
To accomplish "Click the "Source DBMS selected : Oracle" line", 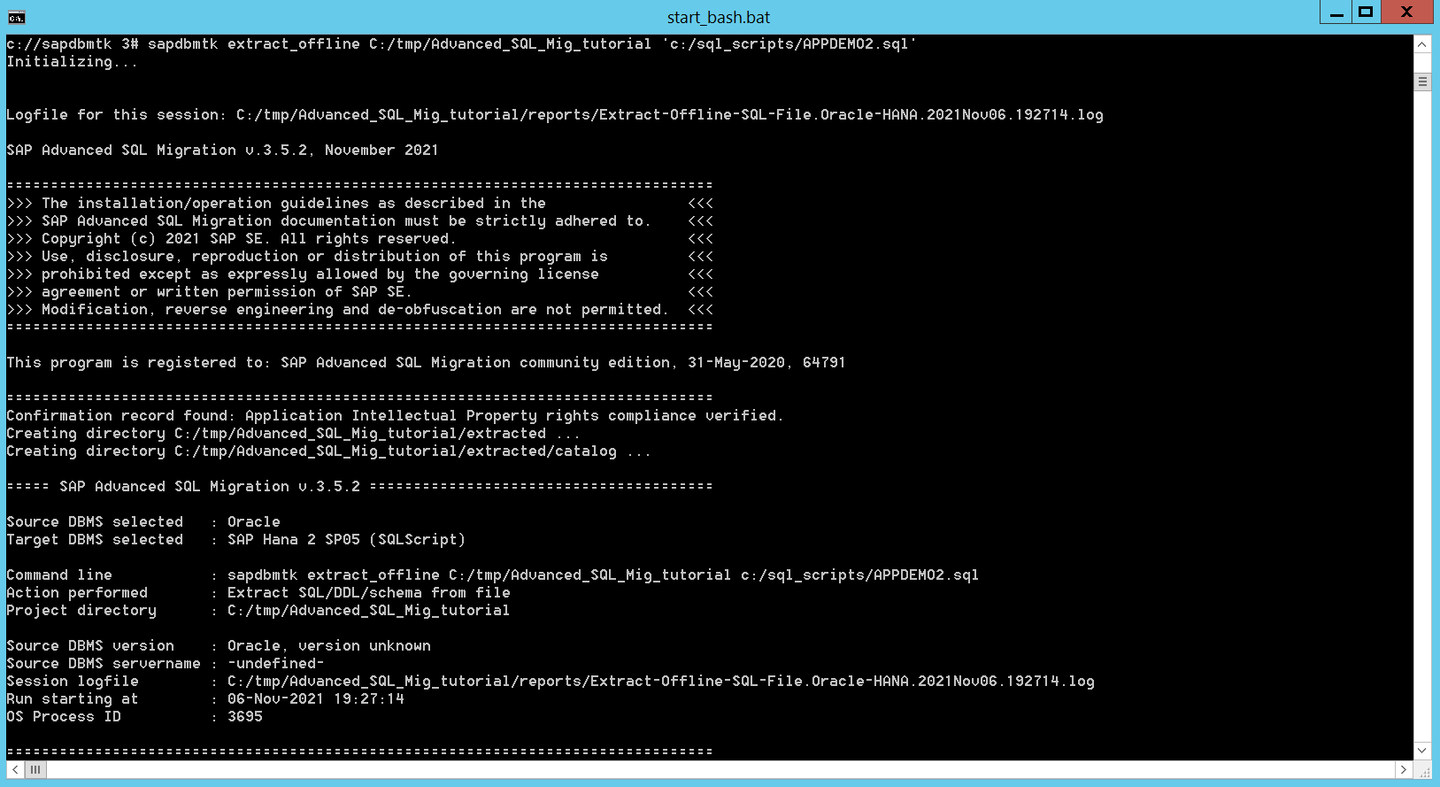I will pyautogui.click(x=144, y=522).
